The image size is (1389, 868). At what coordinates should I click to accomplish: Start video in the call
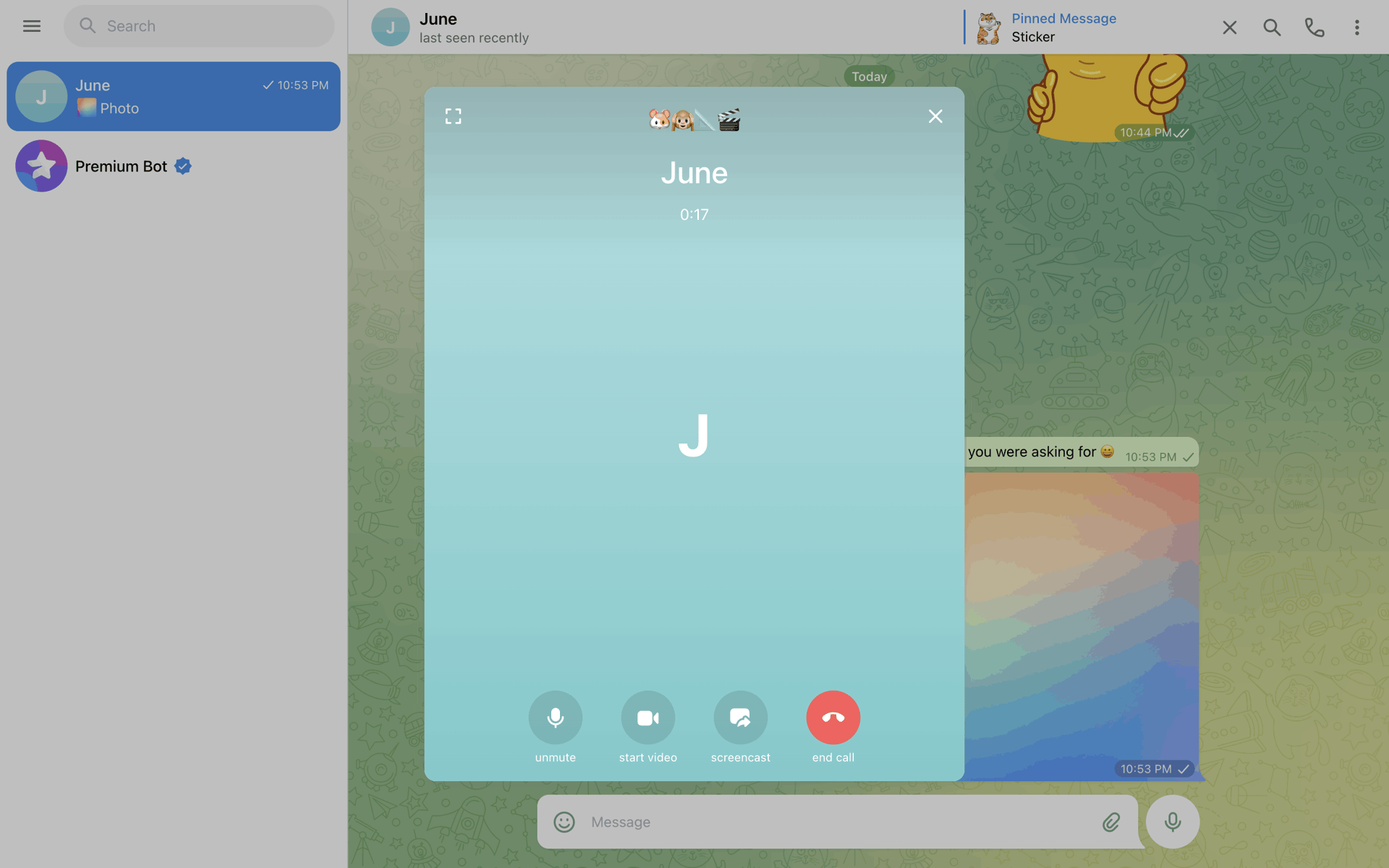coord(648,718)
